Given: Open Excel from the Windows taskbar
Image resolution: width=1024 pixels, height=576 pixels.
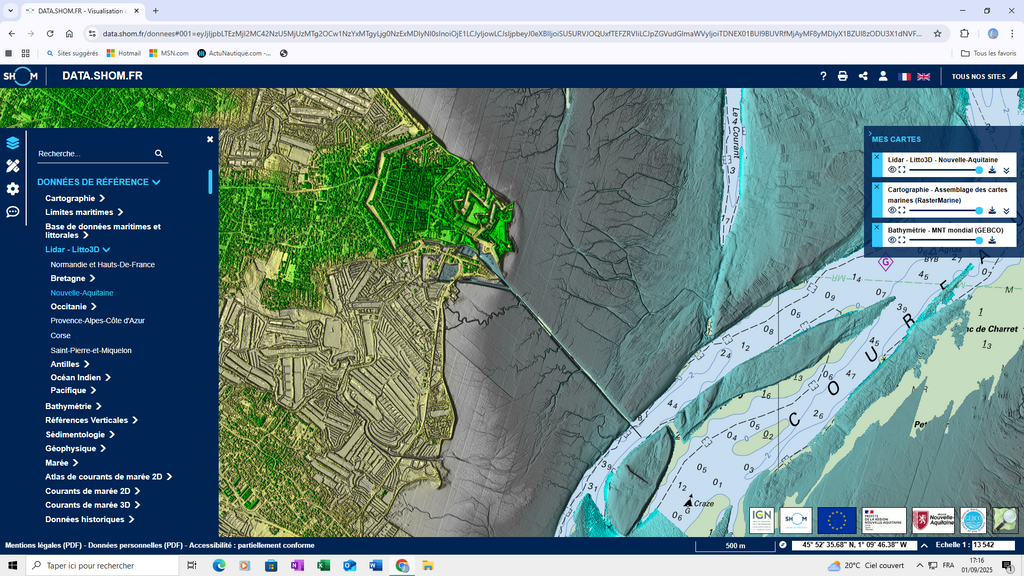Looking at the screenshot, I should click(323, 566).
